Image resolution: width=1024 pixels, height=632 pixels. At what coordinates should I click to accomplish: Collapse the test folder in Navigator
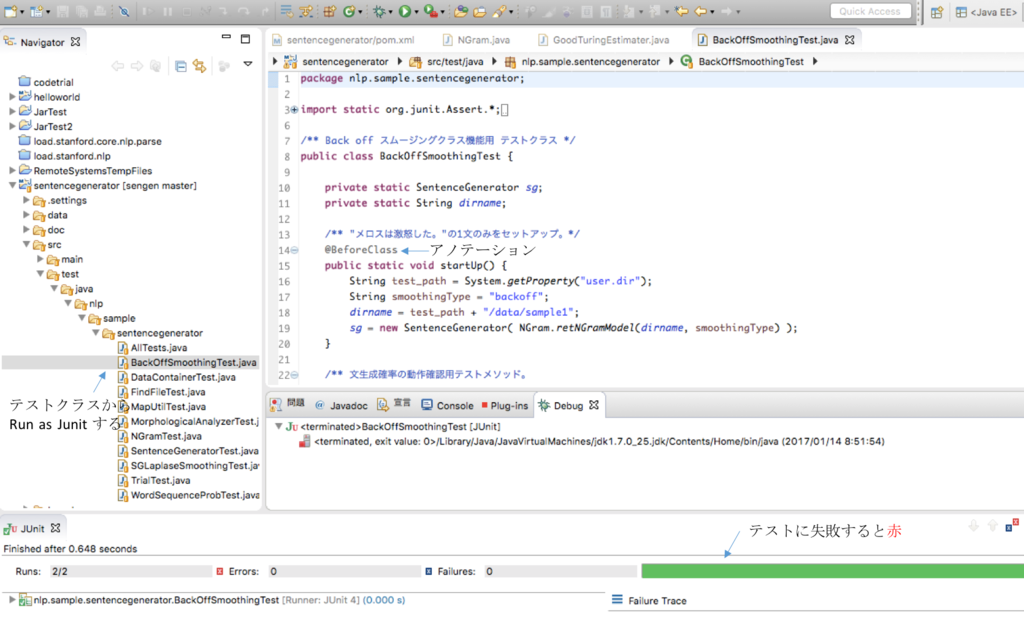tap(40, 274)
